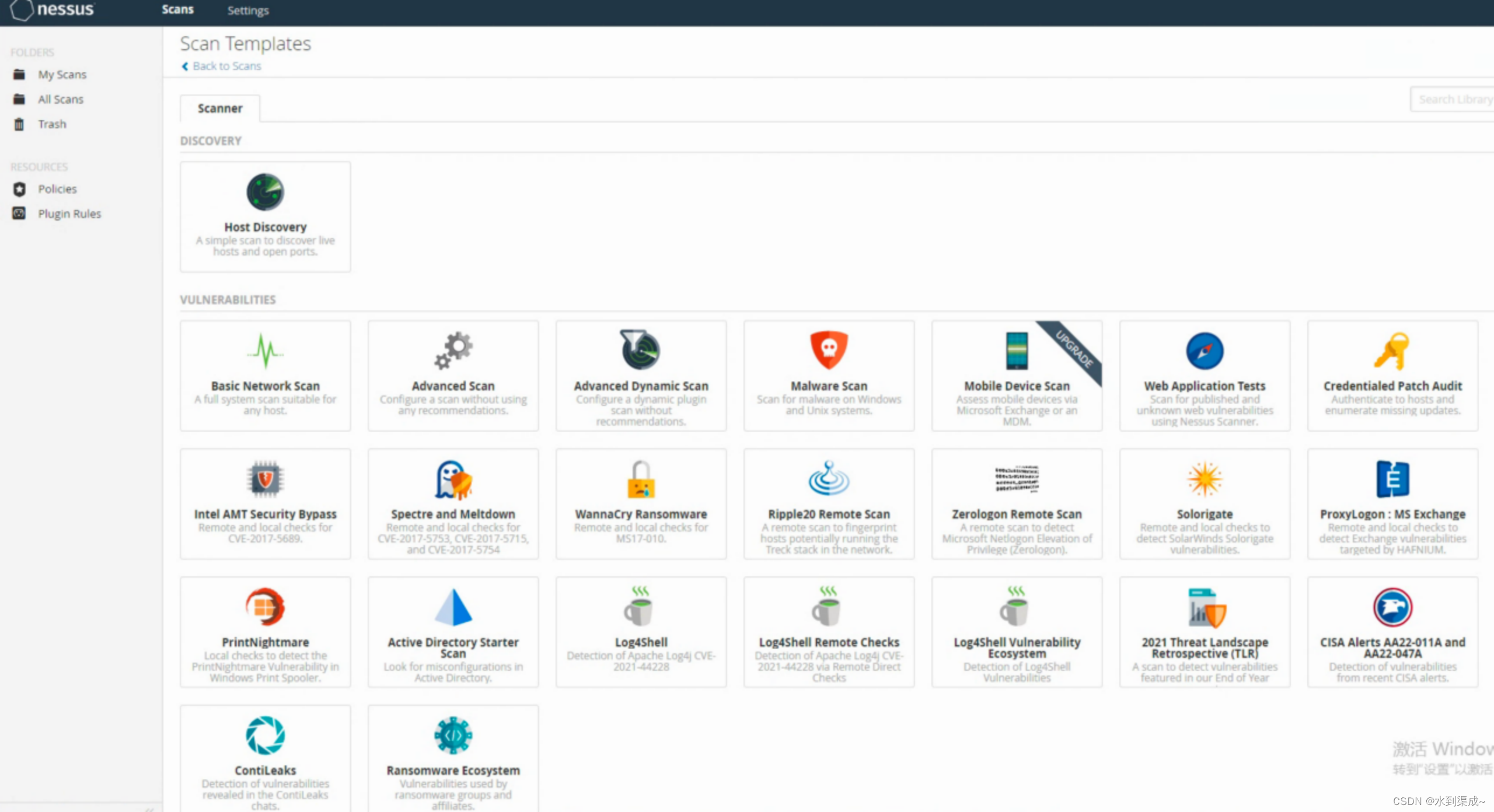This screenshot has width=1494, height=812.
Task: Choose the Malware Scan skull shield icon
Action: [829, 350]
